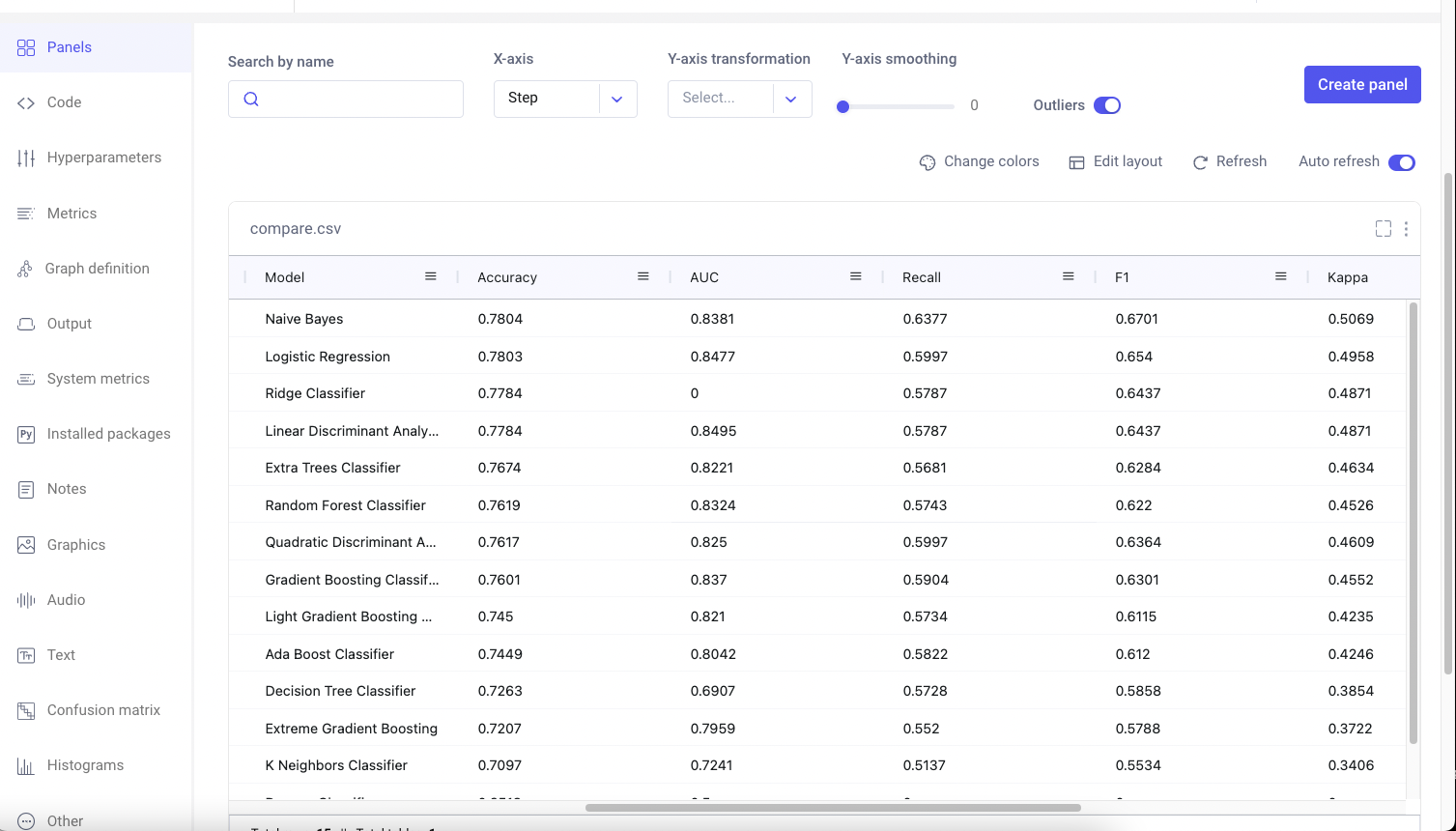Click into the Search by name field
The width and height of the screenshot is (1456, 831).
pos(359,99)
